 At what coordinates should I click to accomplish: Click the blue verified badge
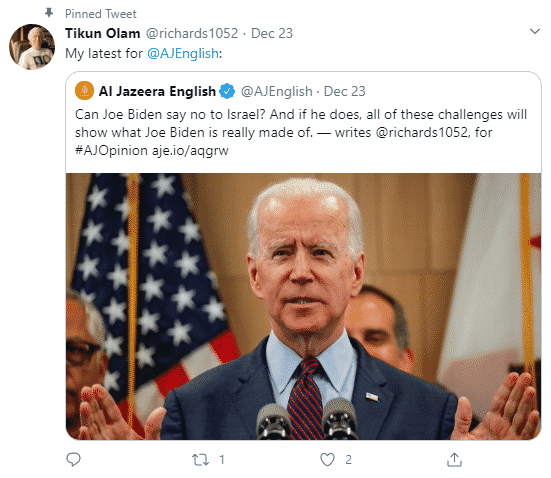[x=227, y=91]
